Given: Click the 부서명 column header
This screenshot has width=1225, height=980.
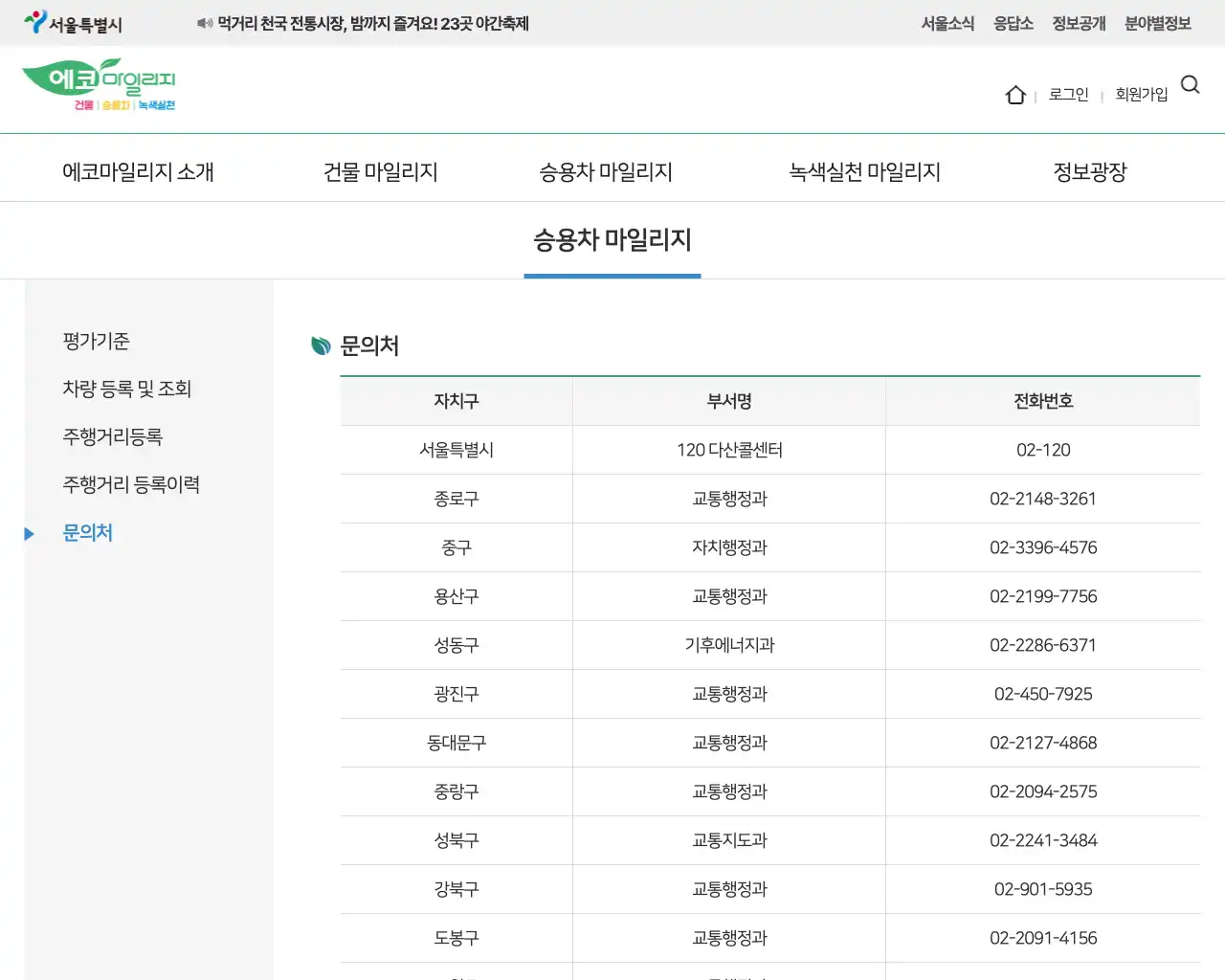Looking at the screenshot, I should (729, 401).
